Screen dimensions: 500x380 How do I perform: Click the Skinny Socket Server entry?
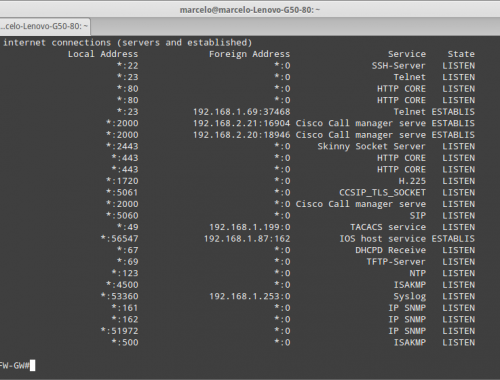[x=371, y=146]
